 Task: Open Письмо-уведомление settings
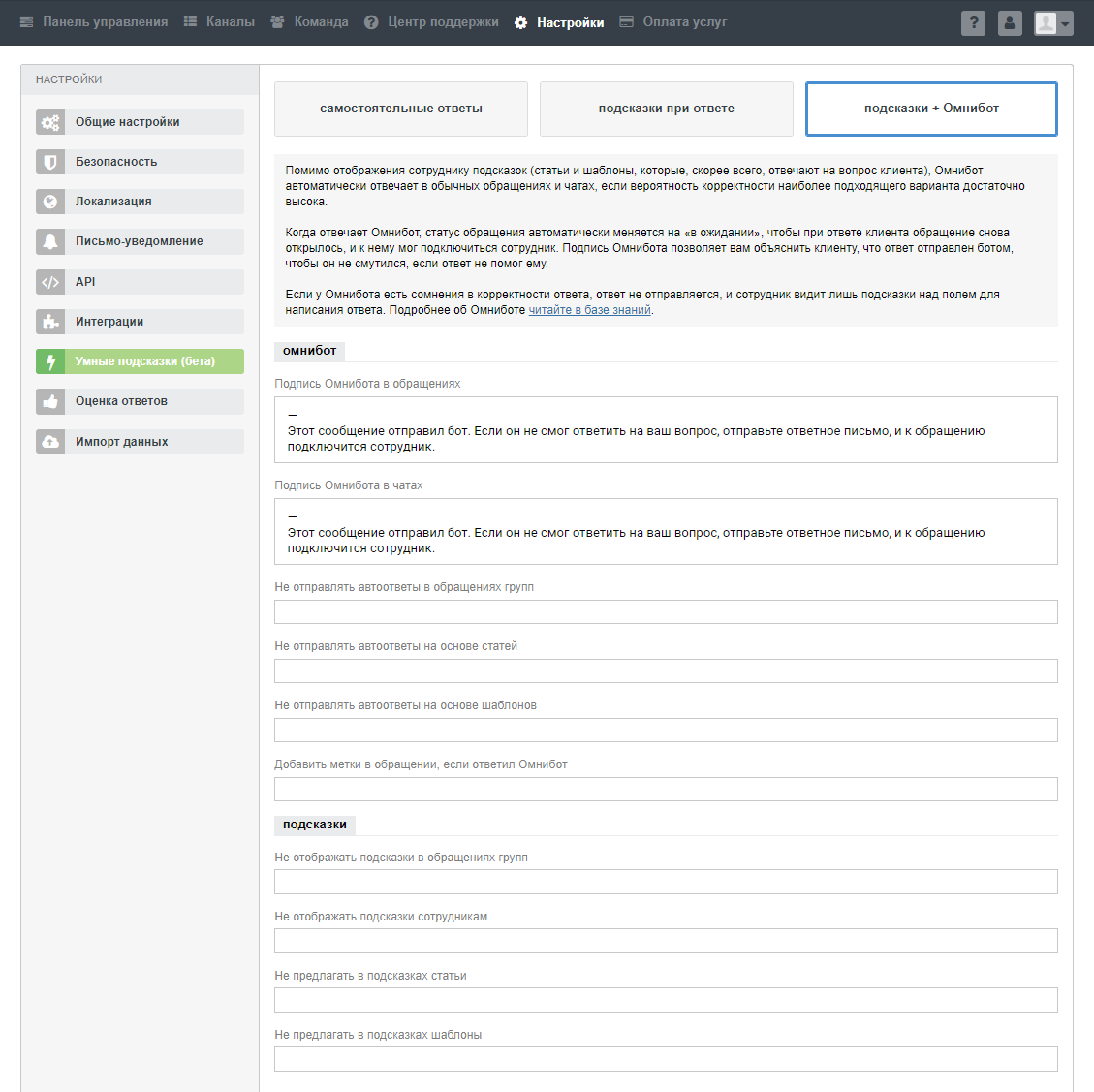141,241
